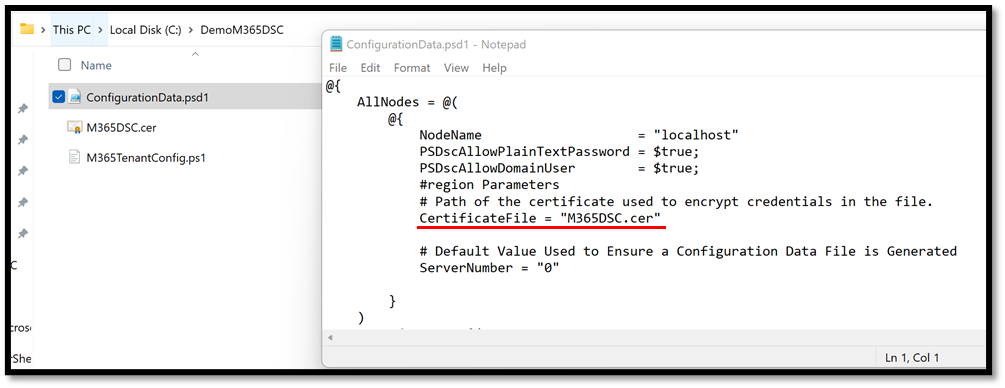Expand the chevron after This PC
This screenshot has width=1005, height=388.
coord(100,30)
